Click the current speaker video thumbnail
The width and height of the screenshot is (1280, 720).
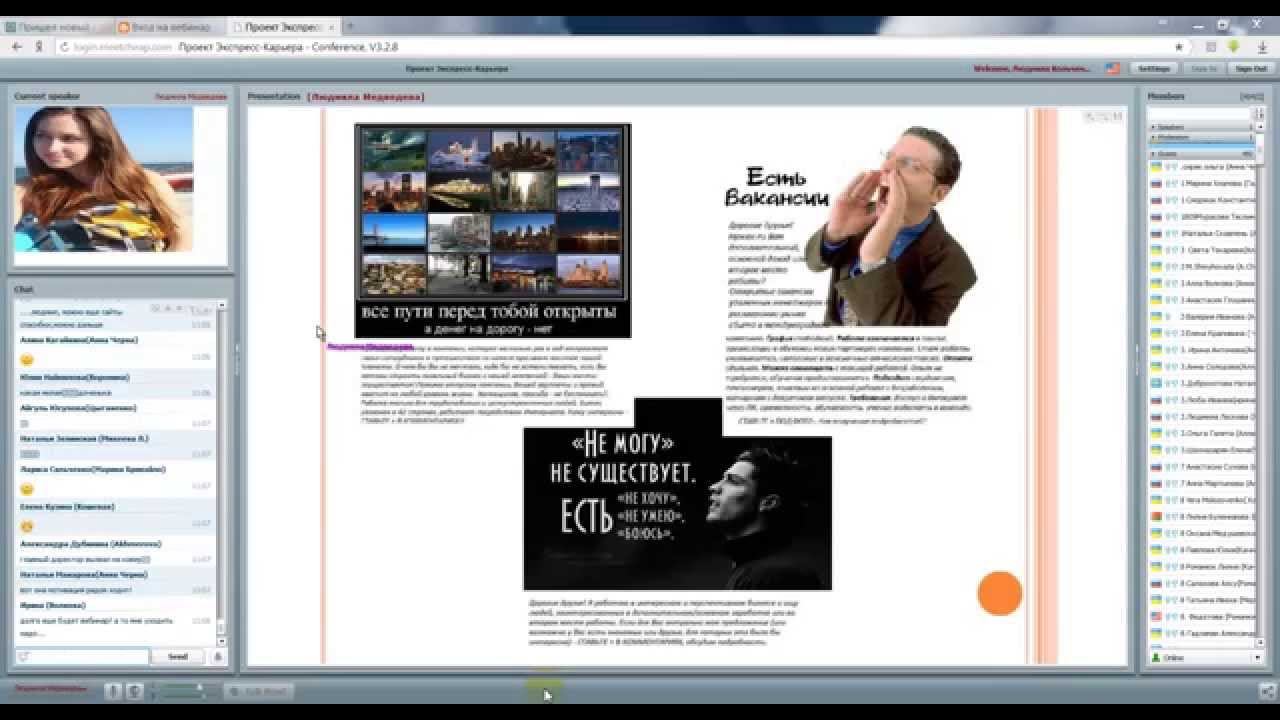click(103, 179)
